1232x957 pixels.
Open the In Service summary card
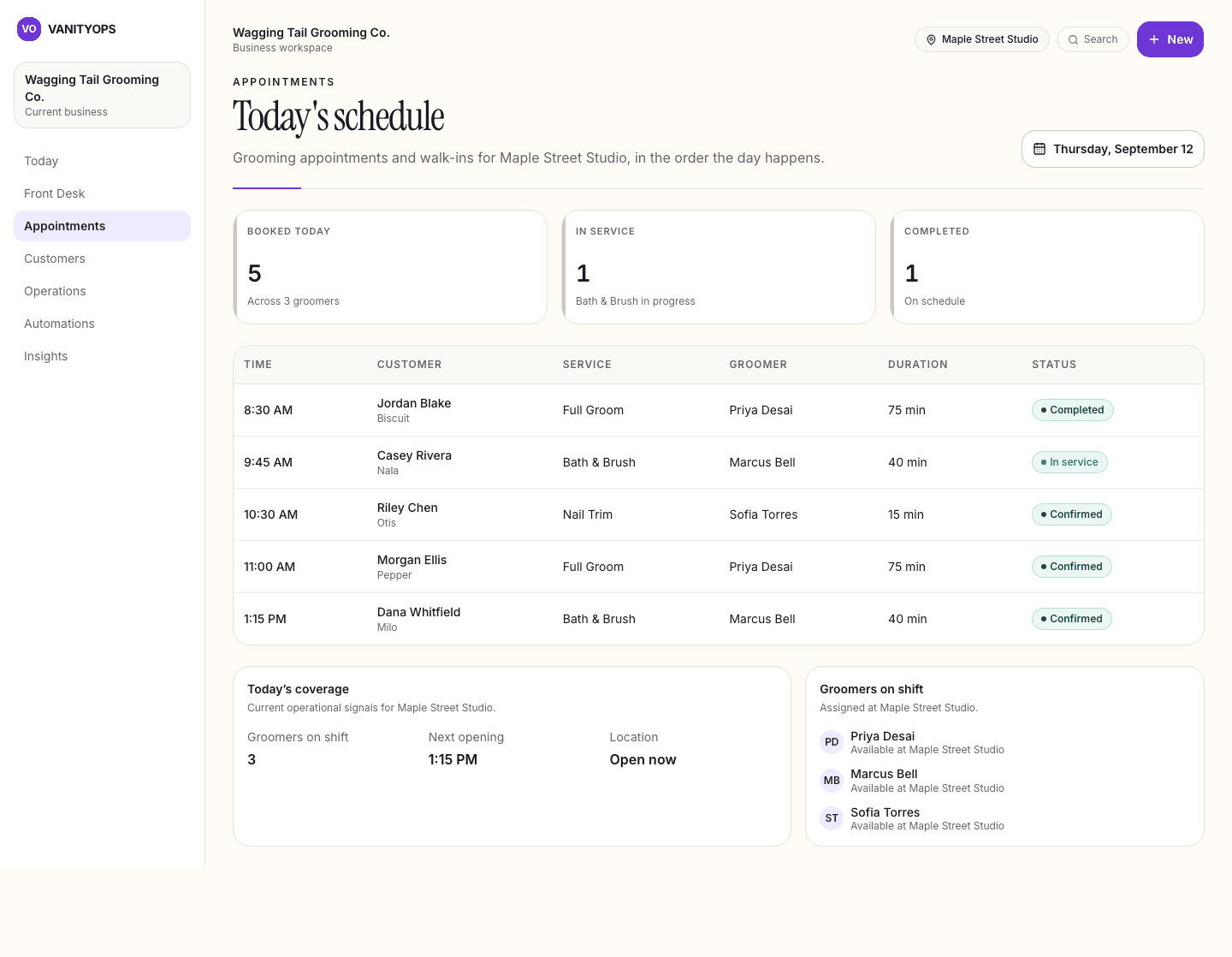[x=719, y=267]
